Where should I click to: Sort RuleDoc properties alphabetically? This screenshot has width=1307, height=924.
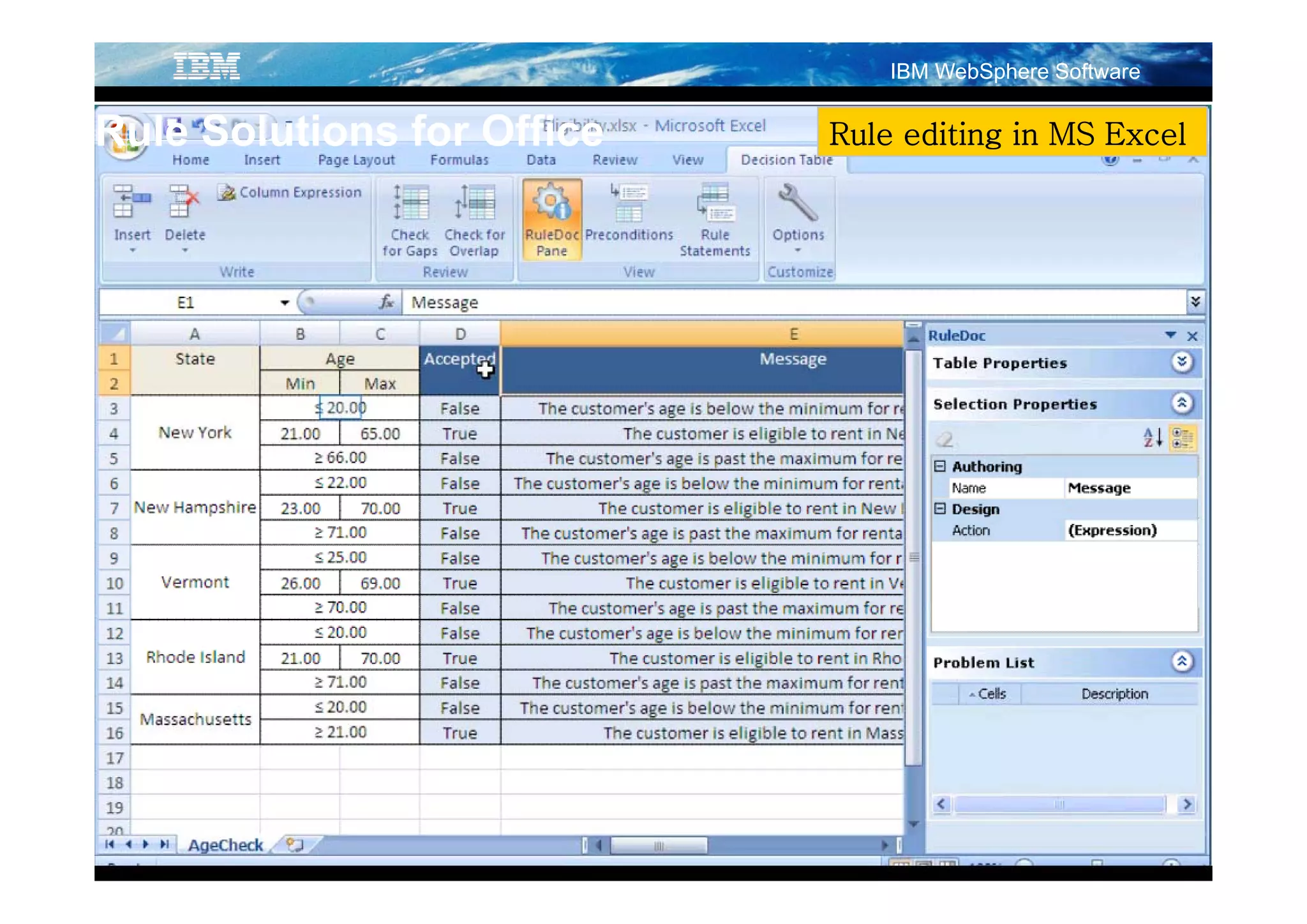[1152, 438]
